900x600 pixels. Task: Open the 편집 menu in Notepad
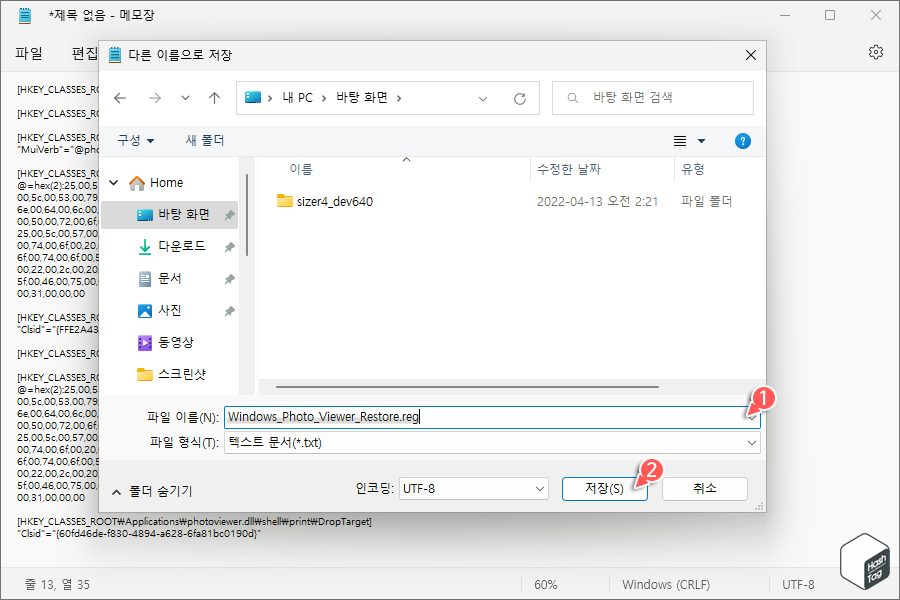85,52
